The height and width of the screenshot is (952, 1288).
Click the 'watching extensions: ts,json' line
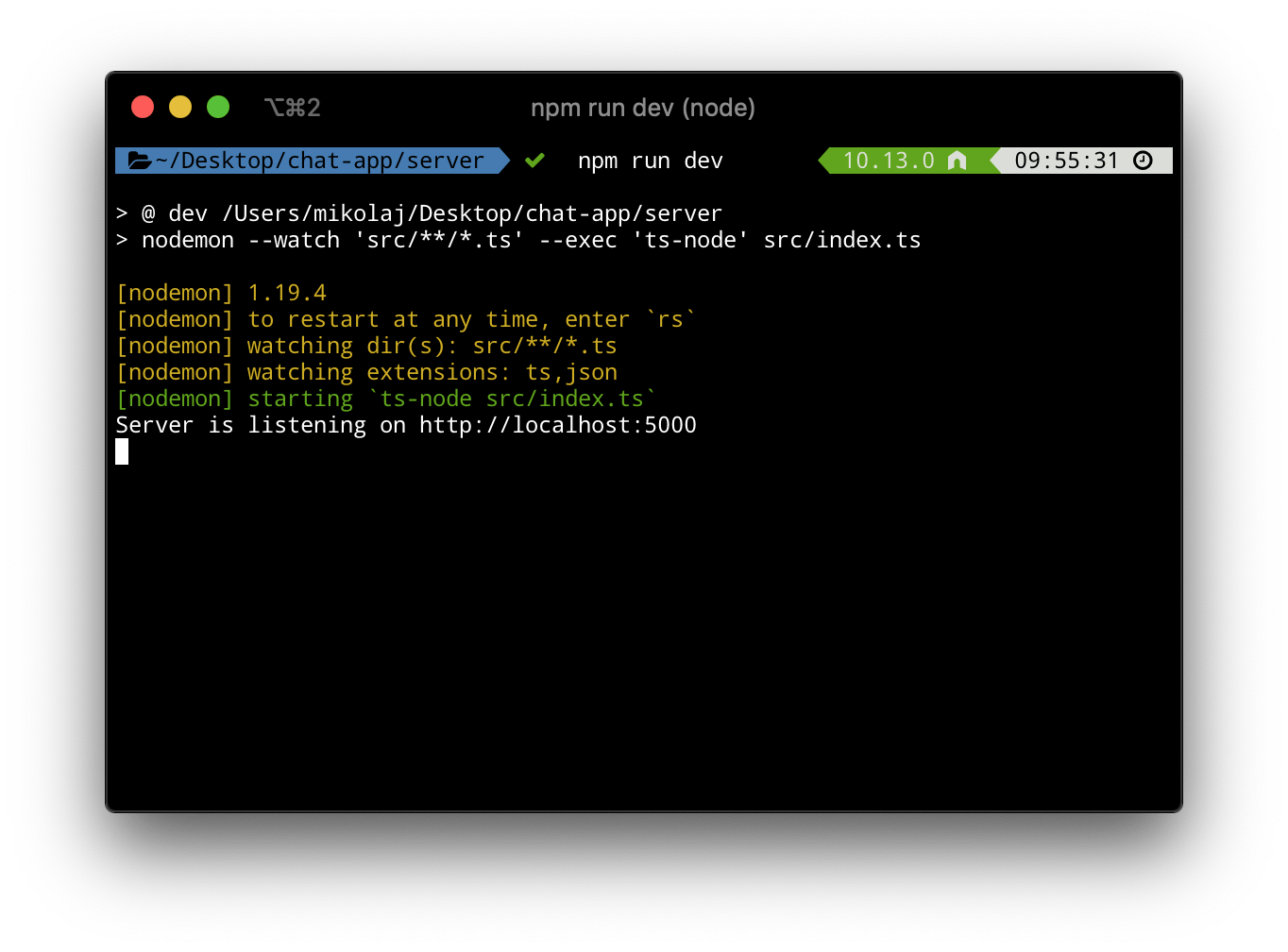(432, 372)
